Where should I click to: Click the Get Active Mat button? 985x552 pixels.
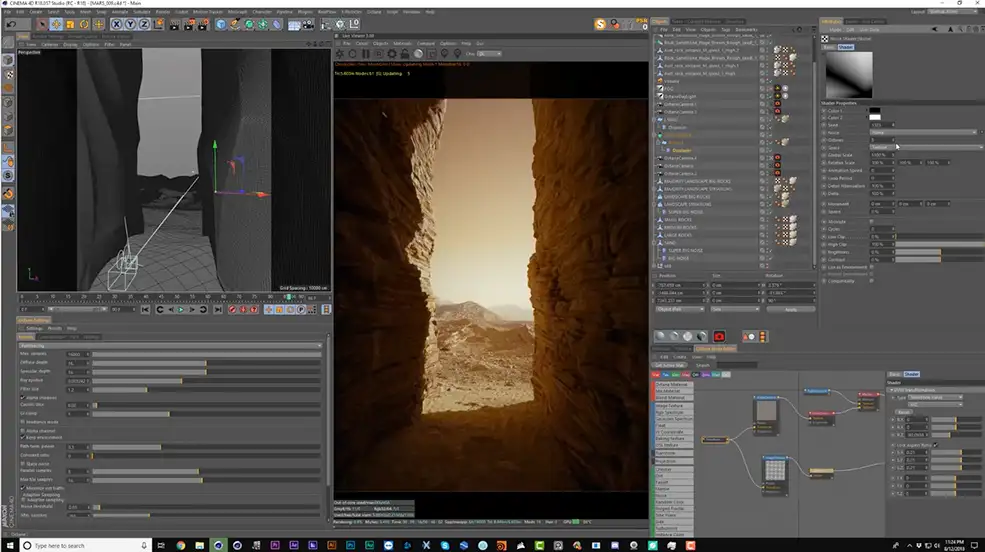670,365
